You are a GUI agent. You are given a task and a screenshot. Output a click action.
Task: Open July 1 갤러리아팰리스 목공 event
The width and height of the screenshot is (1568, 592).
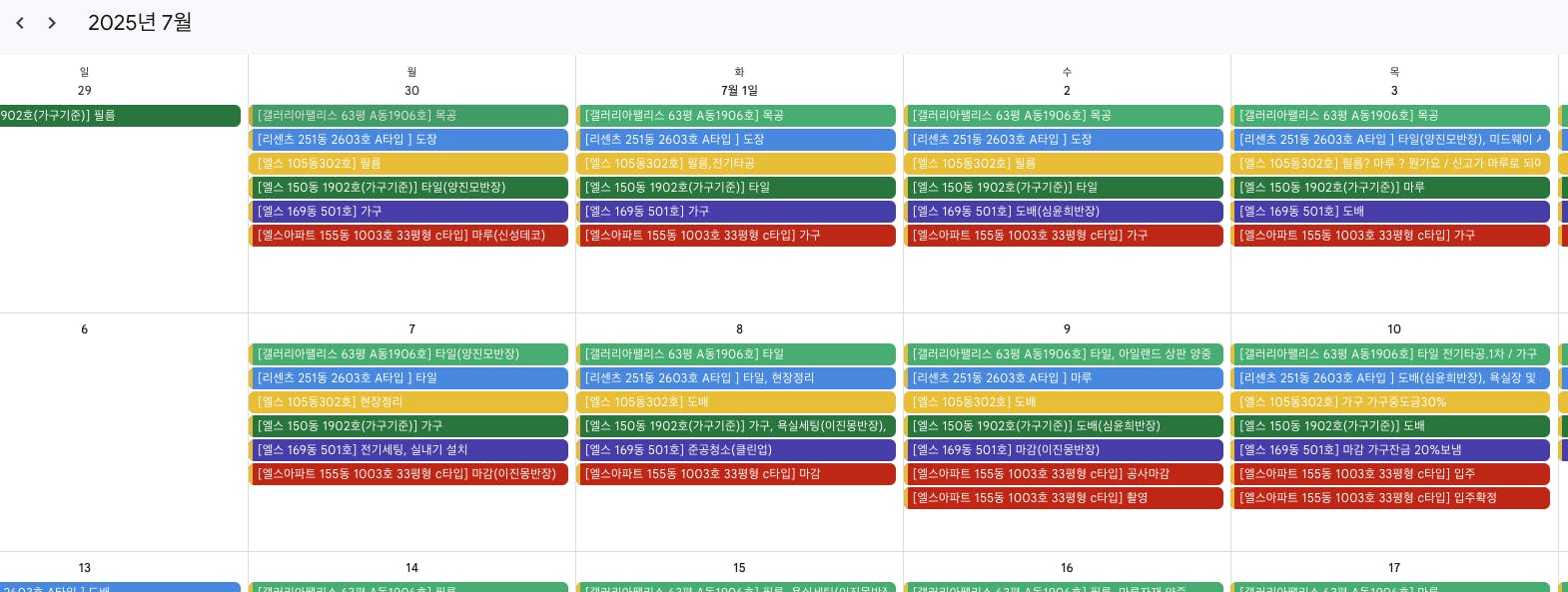click(736, 116)
